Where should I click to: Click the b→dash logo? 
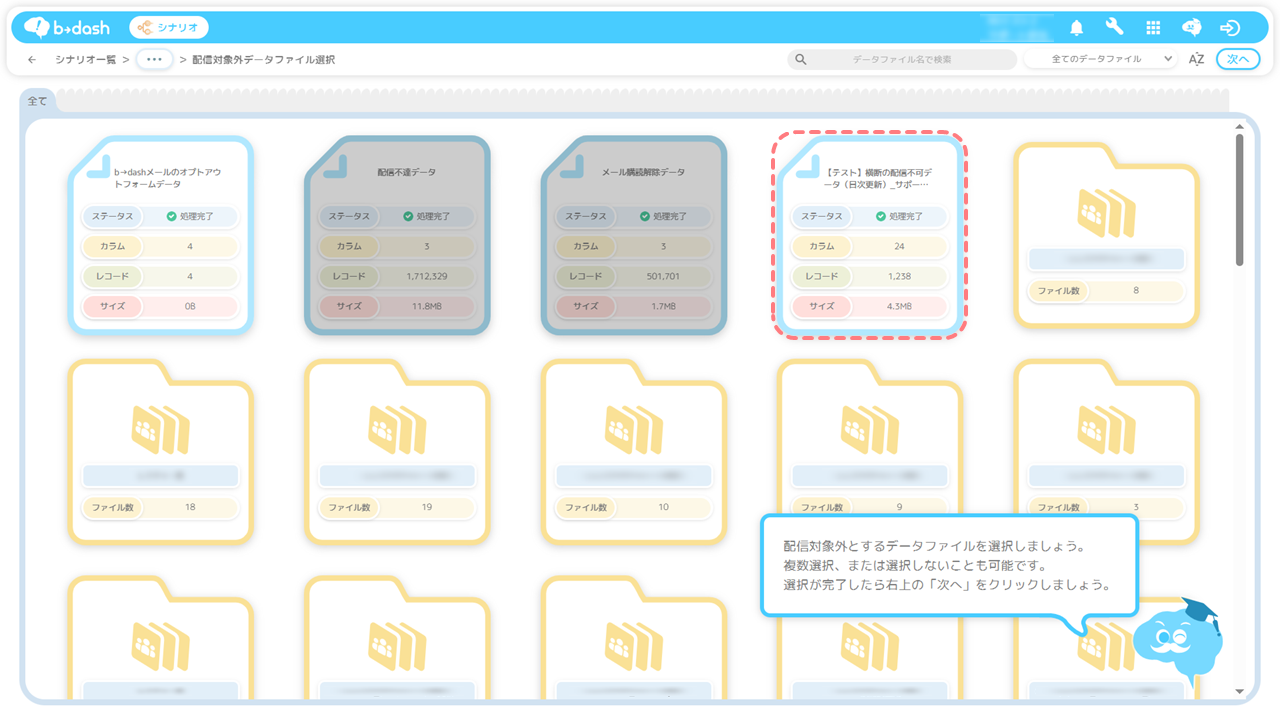[x=67, y=27]
